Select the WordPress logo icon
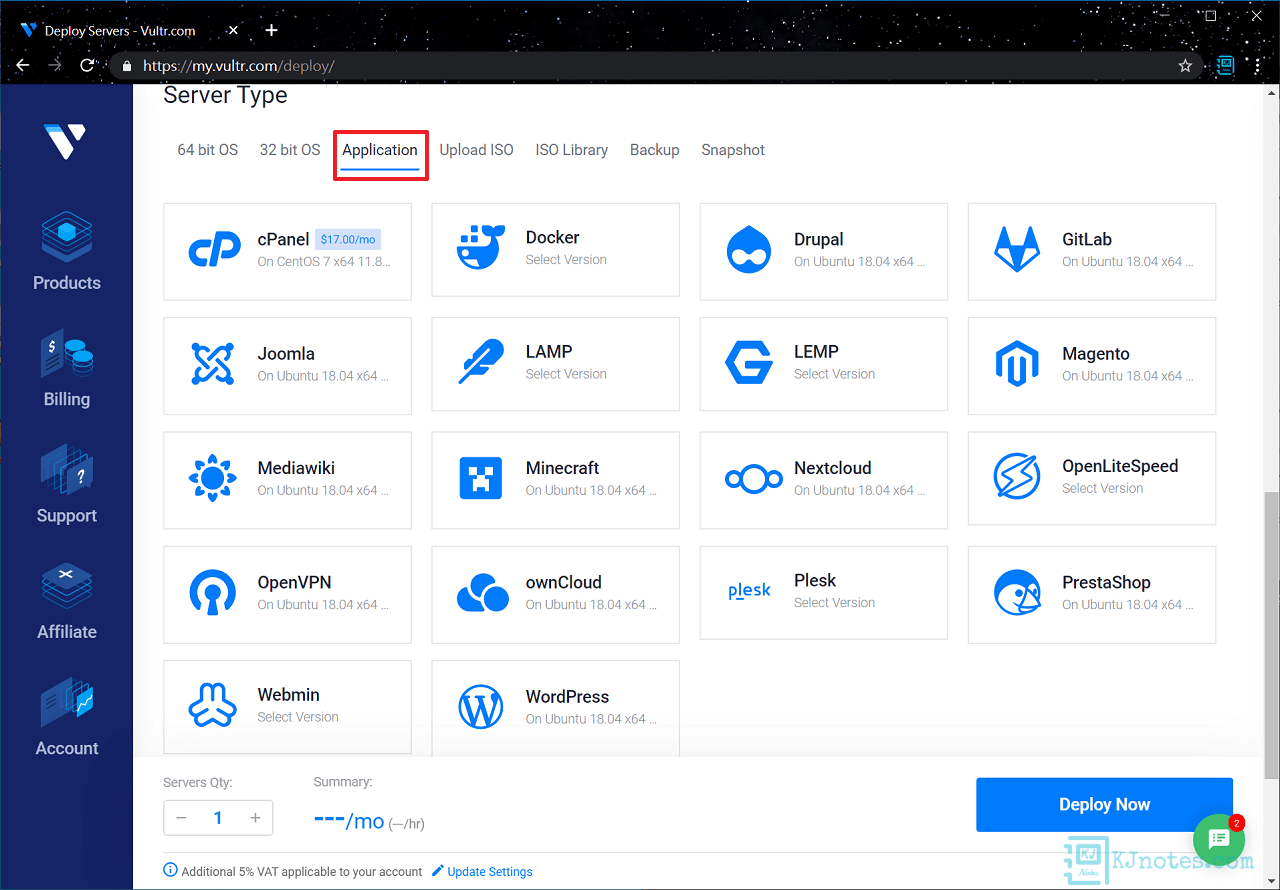1280x890 pixels. [x=481, y=707]
